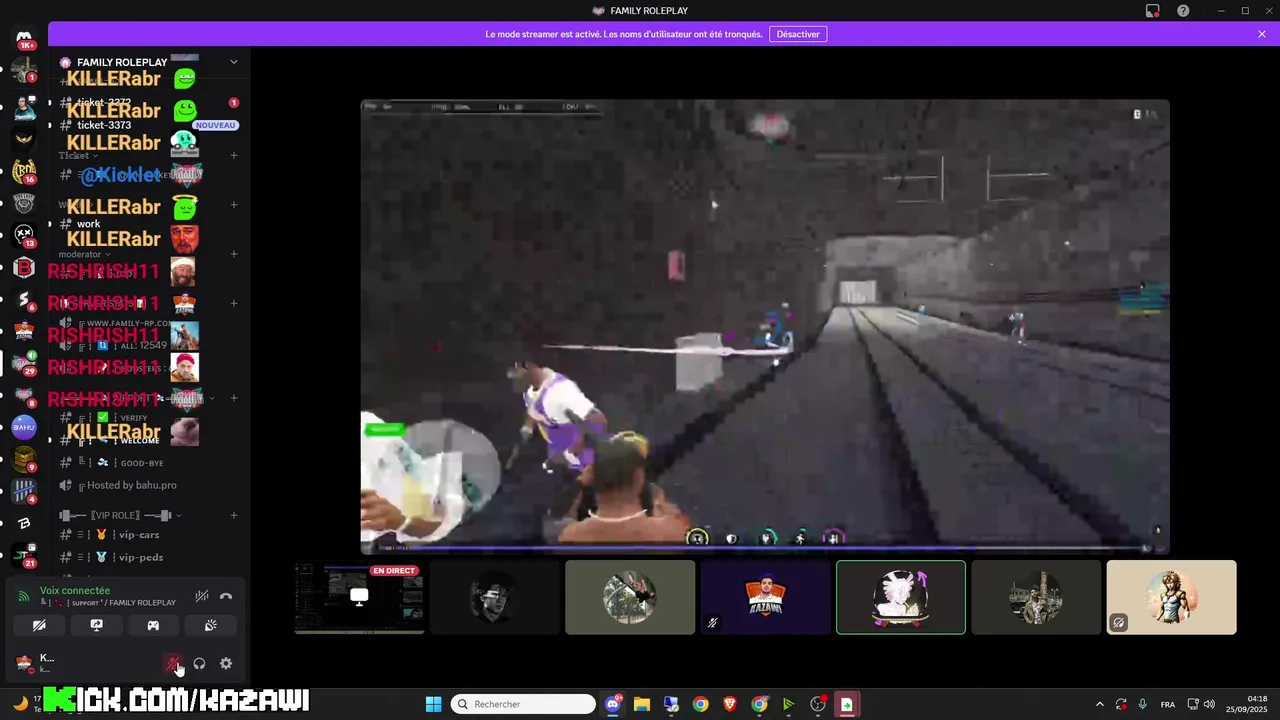This screenshot has height=720, width=1280.
Task: Dismiss the streamer mode banner
Action: coord(1262,34)
